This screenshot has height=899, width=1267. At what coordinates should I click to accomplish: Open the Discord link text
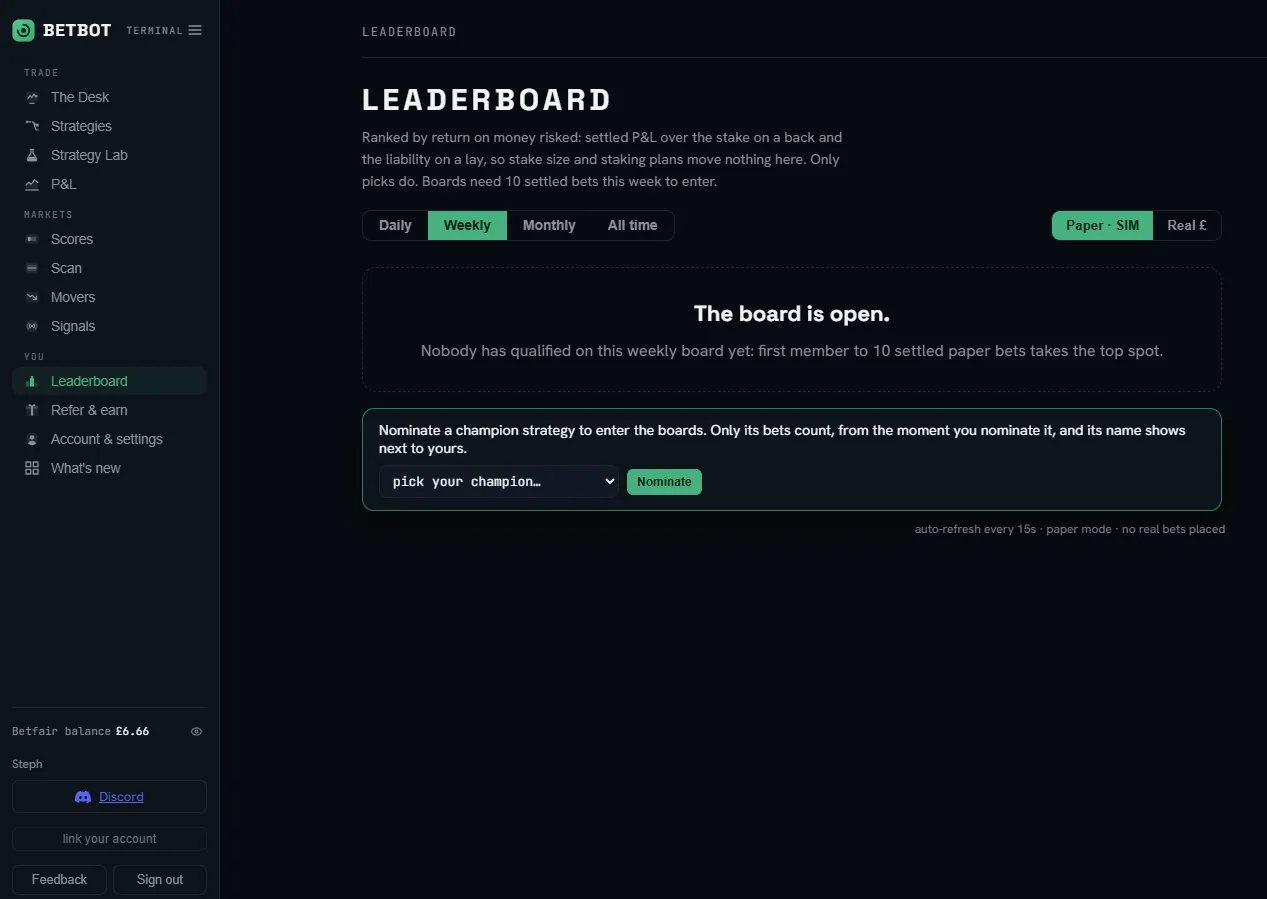click(121, 797)
